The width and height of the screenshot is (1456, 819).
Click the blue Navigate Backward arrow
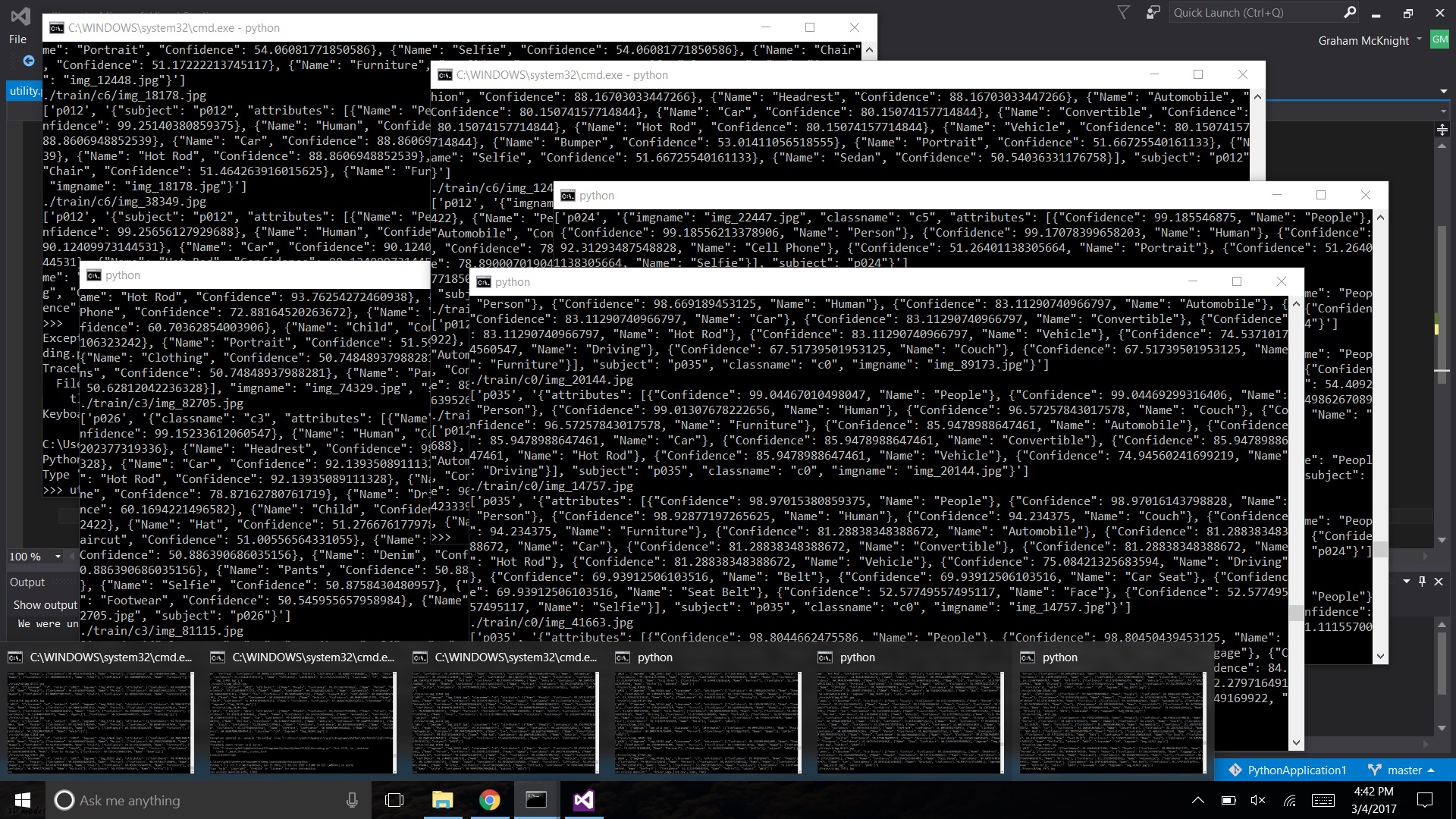[x=29, y=61]
